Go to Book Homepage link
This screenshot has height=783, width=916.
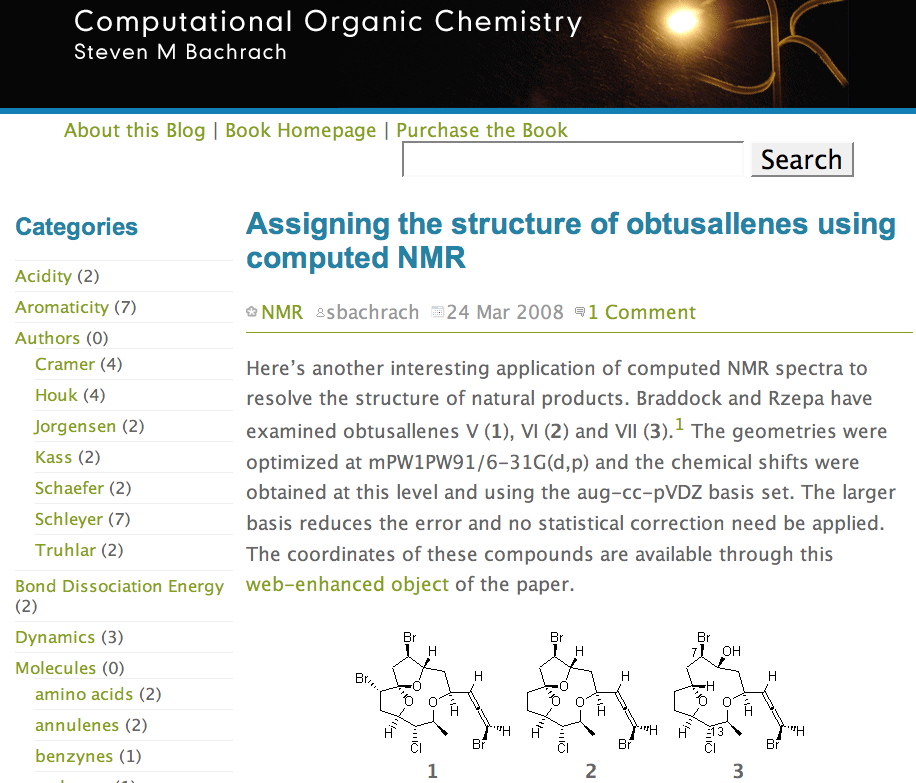pos(300,131)
